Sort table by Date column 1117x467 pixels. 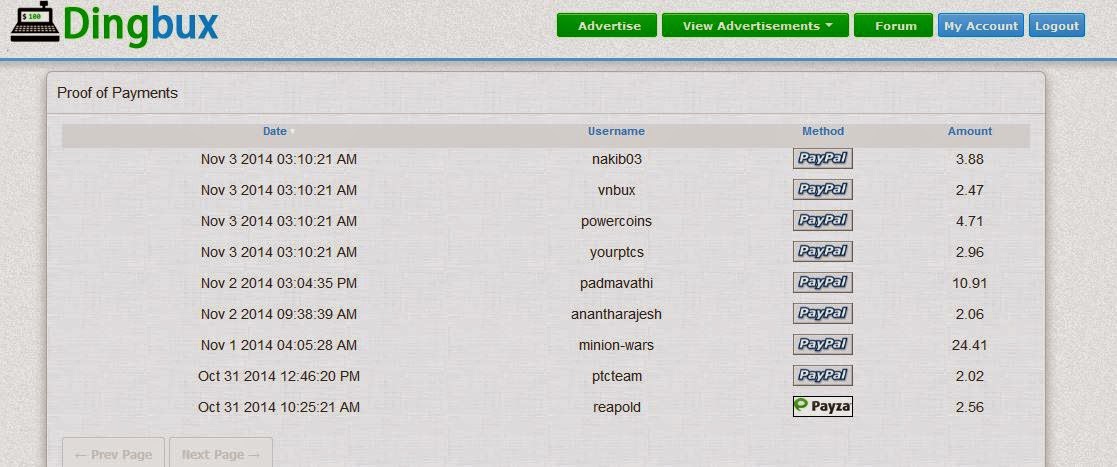[275, 131]
